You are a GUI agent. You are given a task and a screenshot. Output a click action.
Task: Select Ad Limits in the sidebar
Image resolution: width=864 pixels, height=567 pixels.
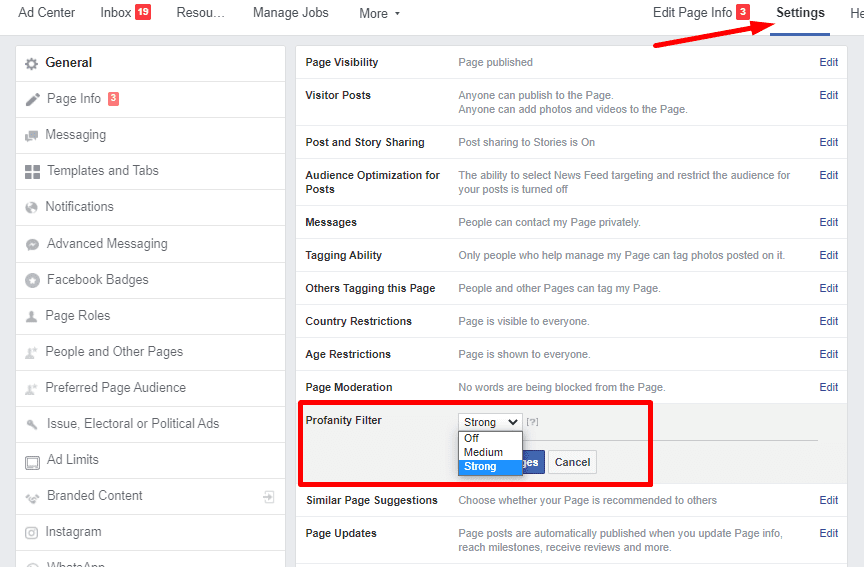[150, 461]
